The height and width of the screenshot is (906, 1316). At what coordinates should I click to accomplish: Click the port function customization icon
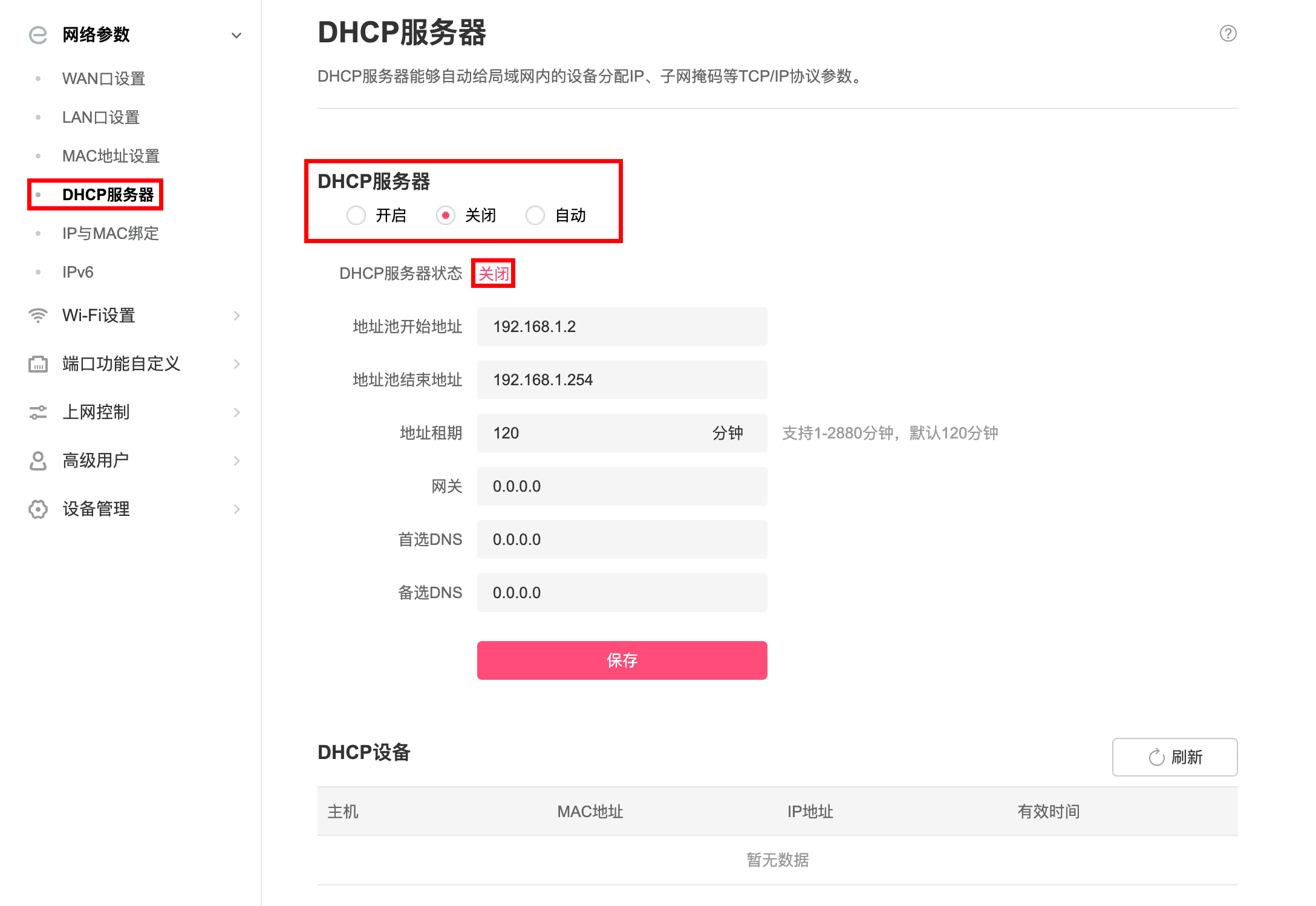38,364
